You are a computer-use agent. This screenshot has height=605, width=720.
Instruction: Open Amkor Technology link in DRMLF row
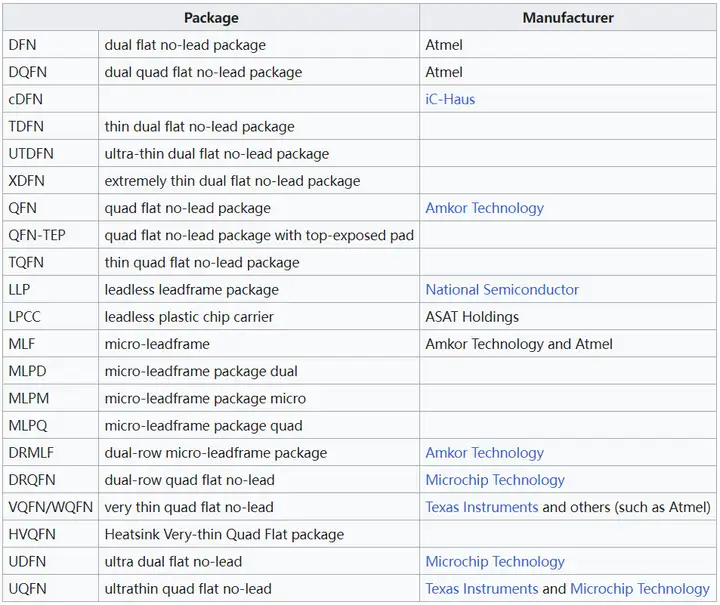[x=484, y=453]
